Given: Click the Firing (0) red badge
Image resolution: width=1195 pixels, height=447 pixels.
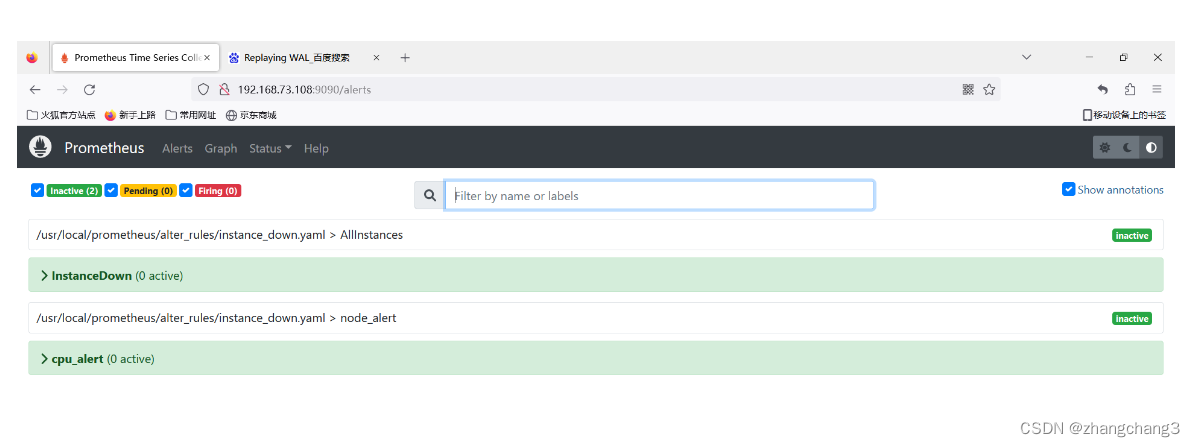Looking at the screenshot, I should [x=218, y=190].
